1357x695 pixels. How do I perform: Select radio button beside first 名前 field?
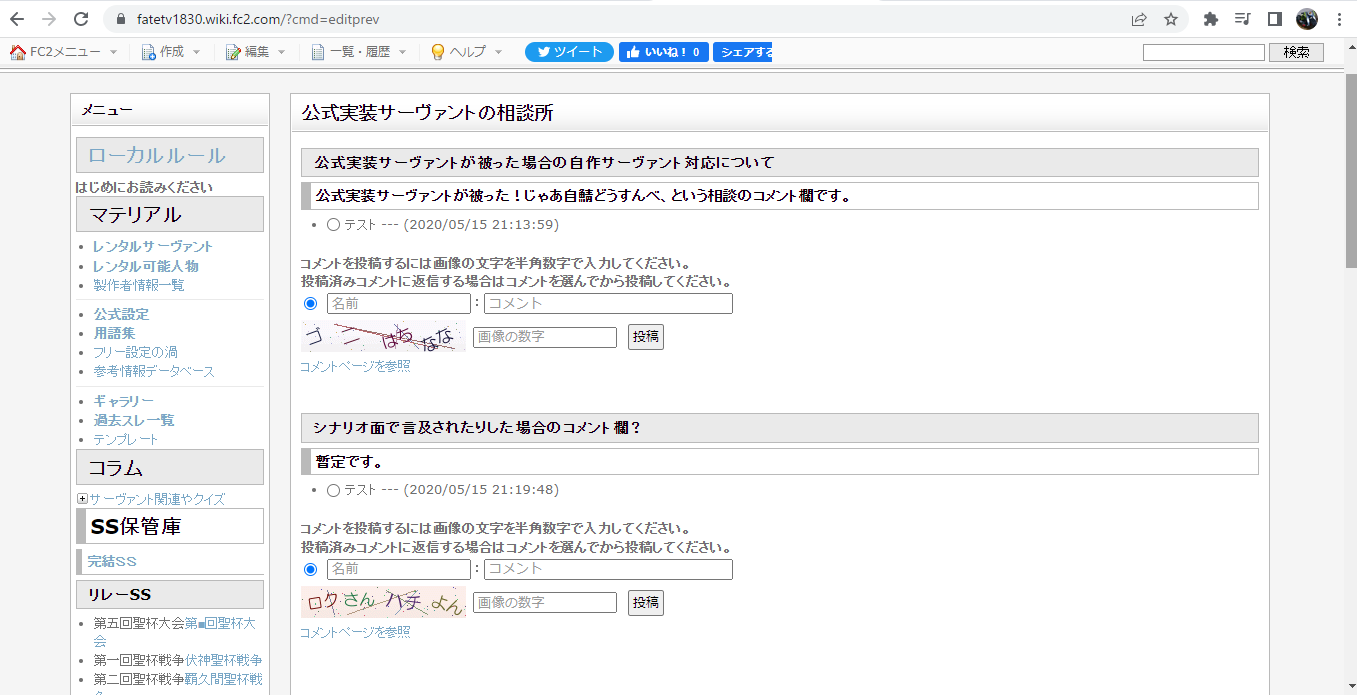pyautogui.click(x=310, y=303)
